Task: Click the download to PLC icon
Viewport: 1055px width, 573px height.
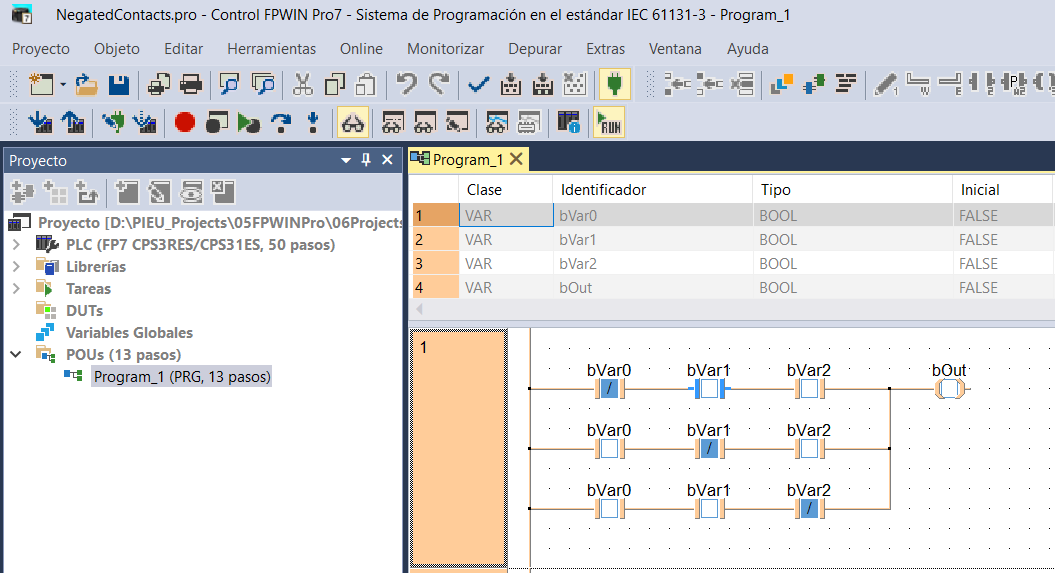Action: point(40,123)
